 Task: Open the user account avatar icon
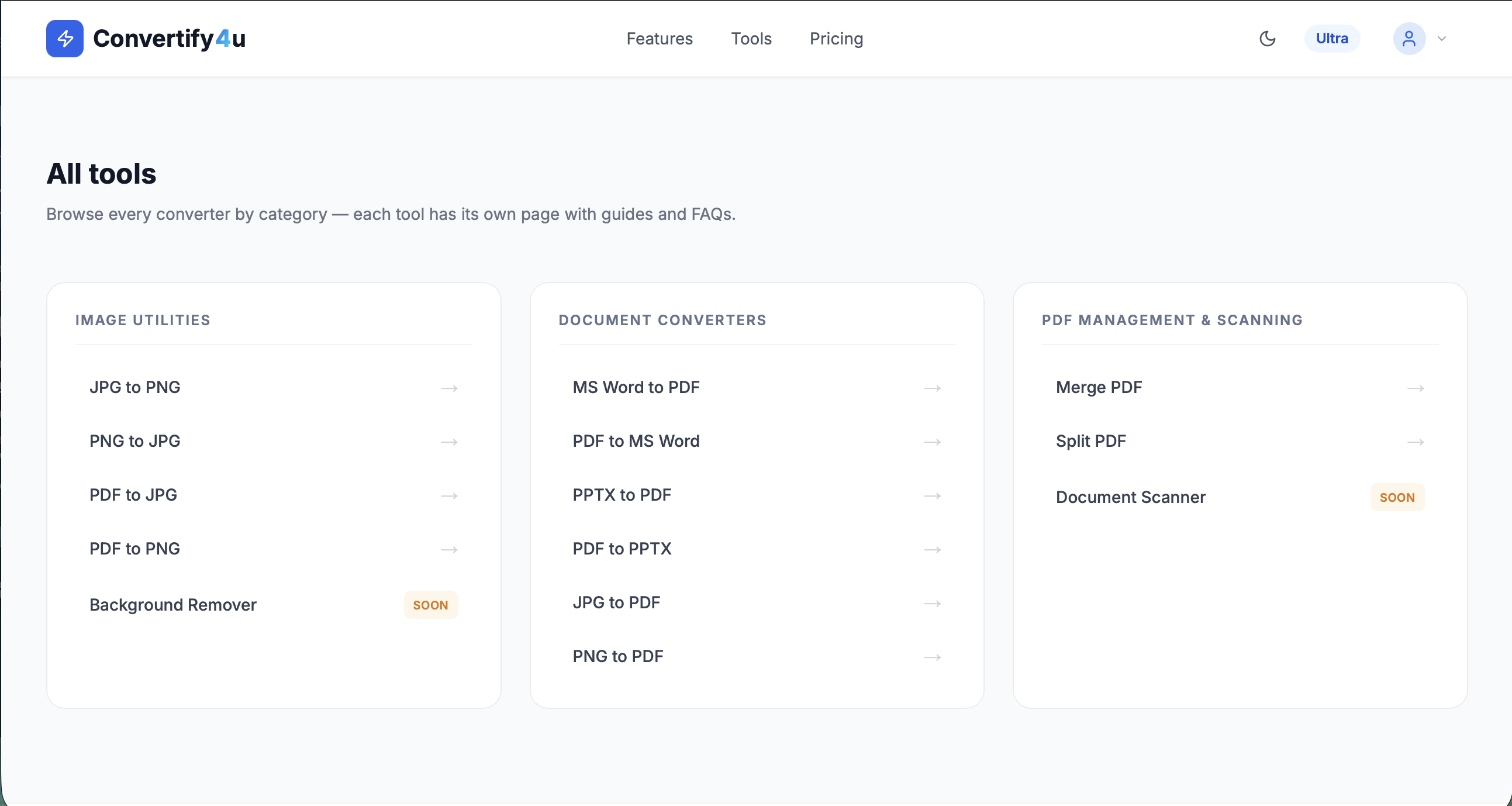(x=1409, y=39)
